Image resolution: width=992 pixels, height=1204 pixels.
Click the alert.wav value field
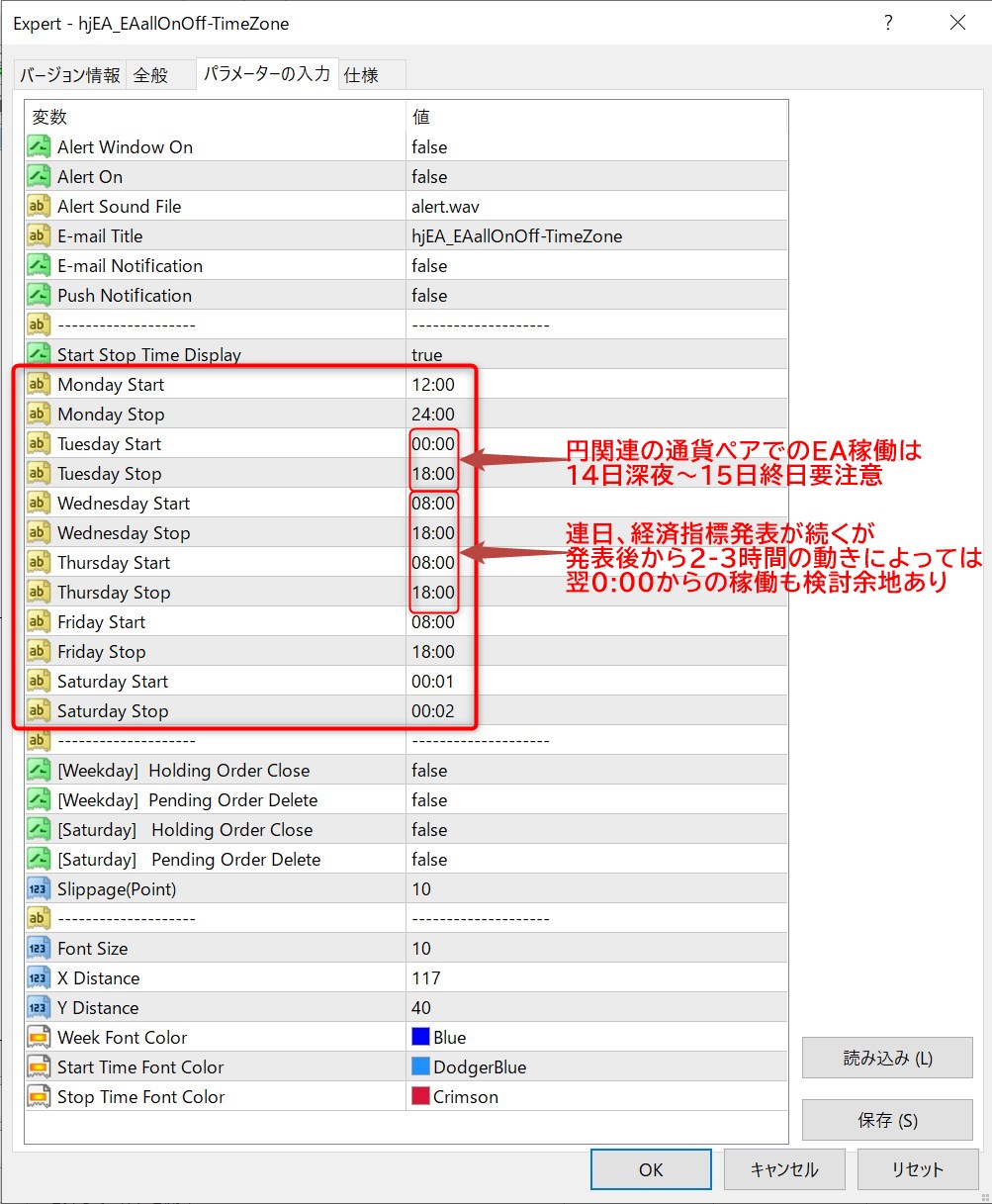[x=596, y=207]
